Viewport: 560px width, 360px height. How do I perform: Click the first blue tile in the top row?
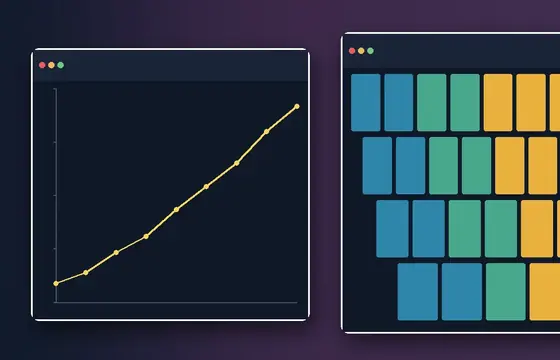[366, 102]
